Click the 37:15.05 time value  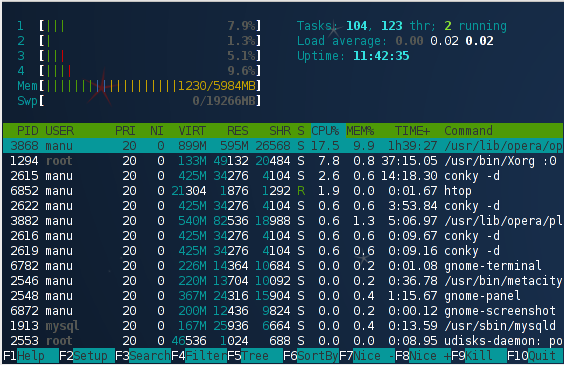point(409,161)
